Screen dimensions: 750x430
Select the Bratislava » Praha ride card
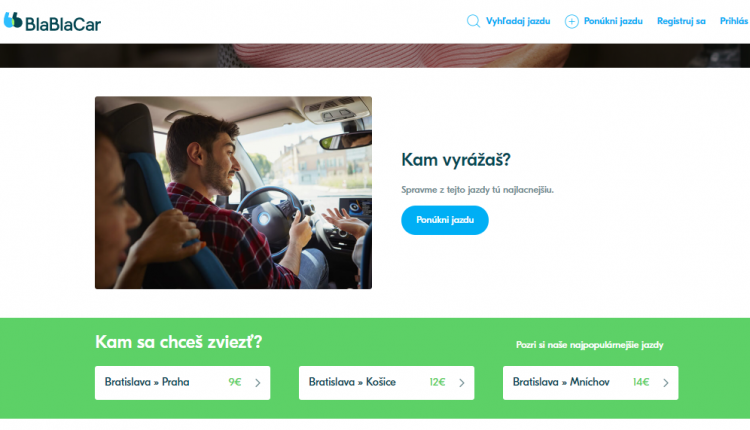tap(182, 383)
